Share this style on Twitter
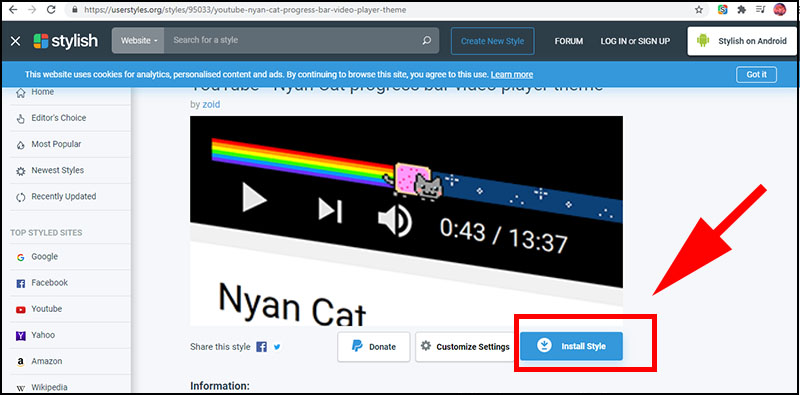800x395 pixels. [x=277, y=347]
